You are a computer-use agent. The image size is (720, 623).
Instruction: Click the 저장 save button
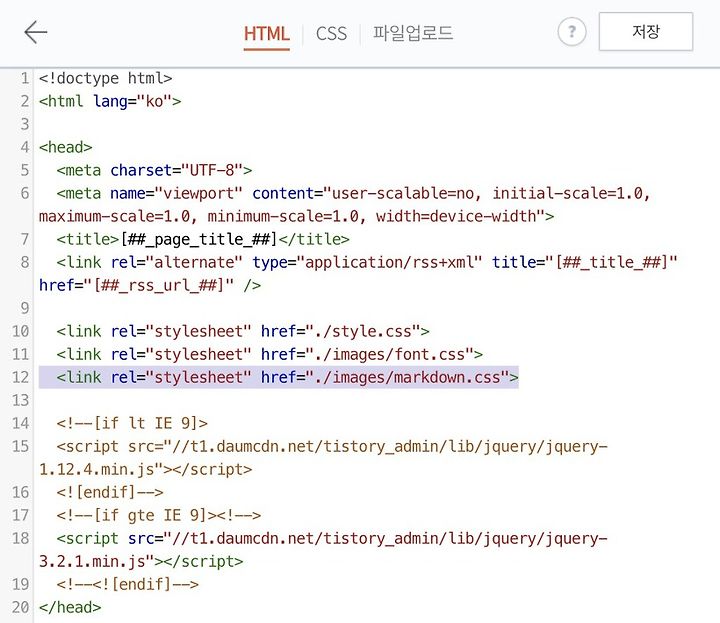[646, 31]
